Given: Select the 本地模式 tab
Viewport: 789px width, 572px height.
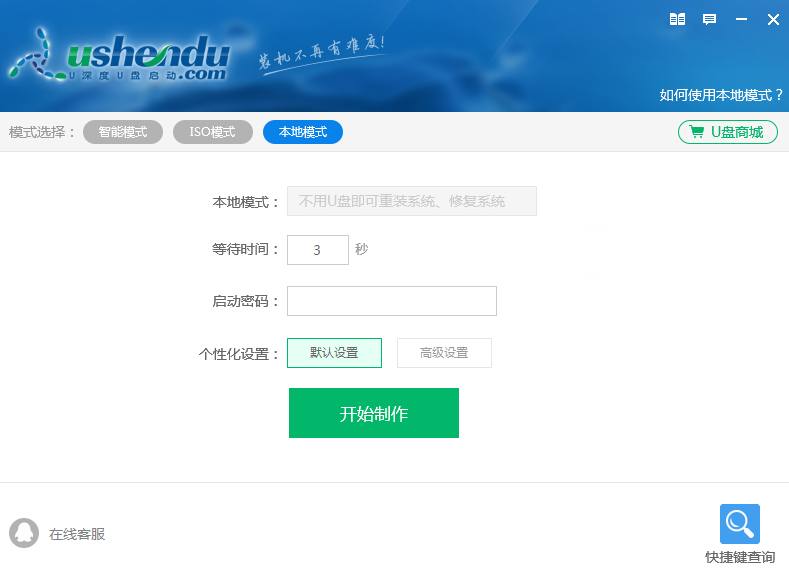Looking at the screenshot, I should pyautogui.click(x=303, y=132).
